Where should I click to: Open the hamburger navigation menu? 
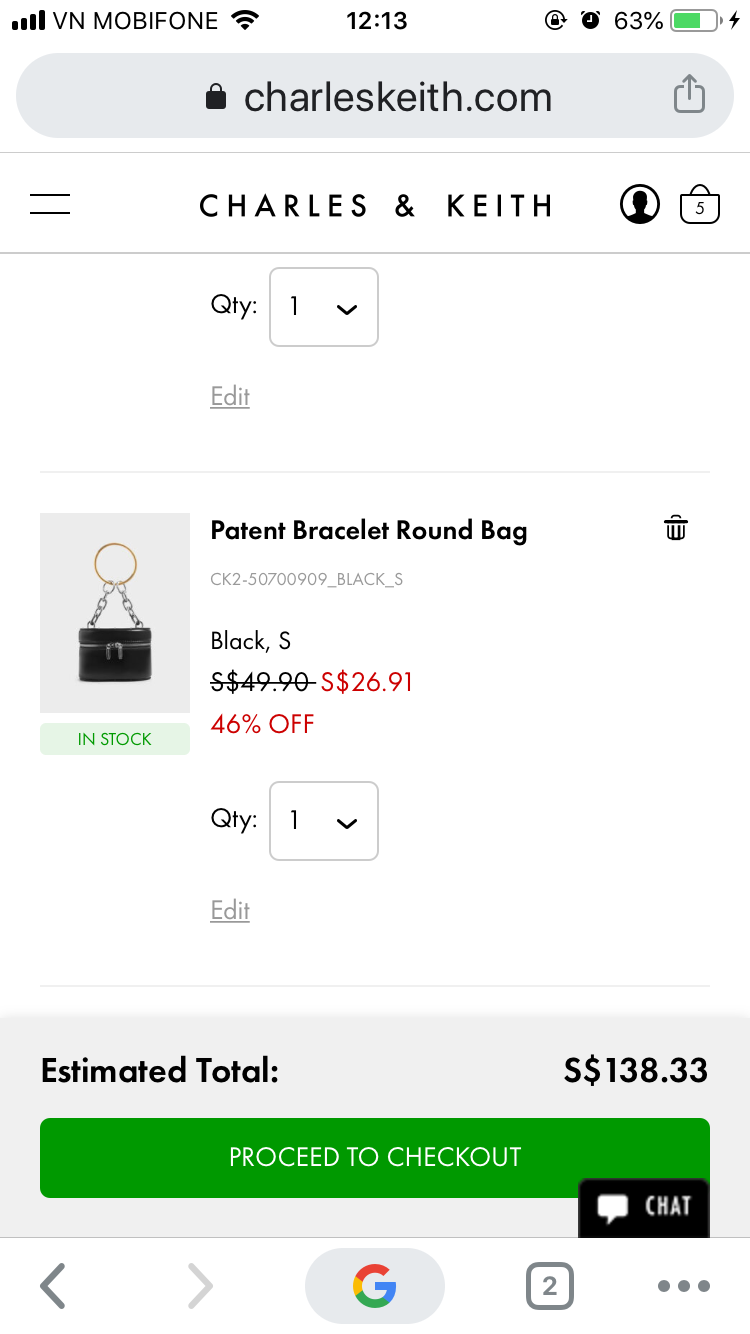50,205
